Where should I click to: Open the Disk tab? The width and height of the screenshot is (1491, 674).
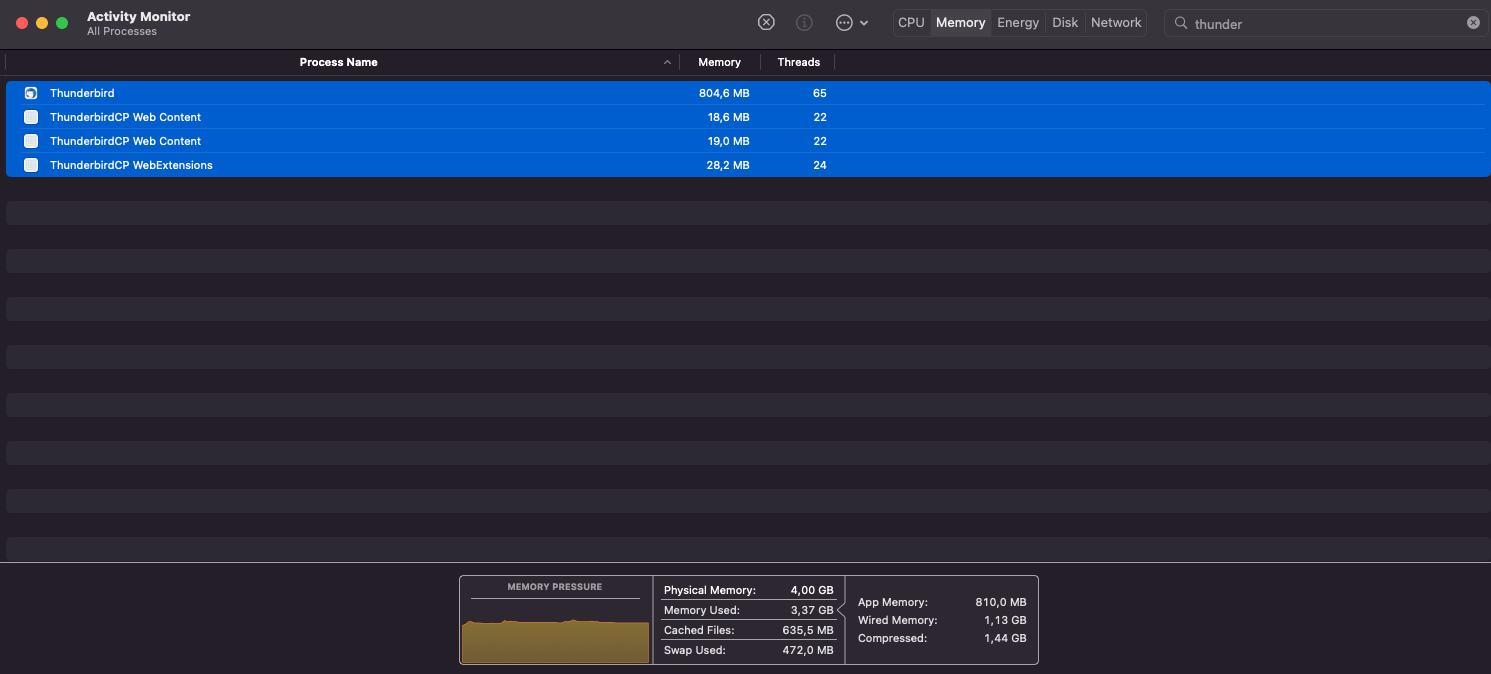click(1065, 23)
